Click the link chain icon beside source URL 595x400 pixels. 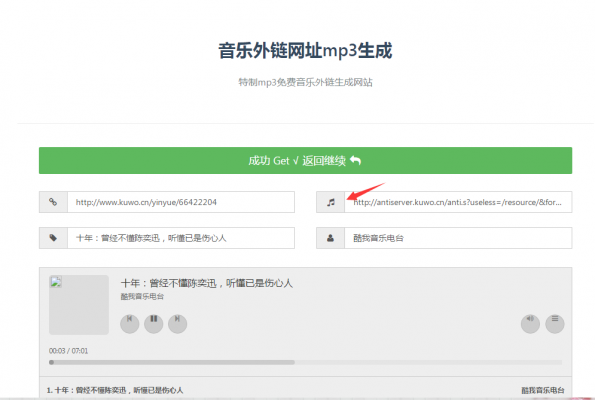coord(53,202)
